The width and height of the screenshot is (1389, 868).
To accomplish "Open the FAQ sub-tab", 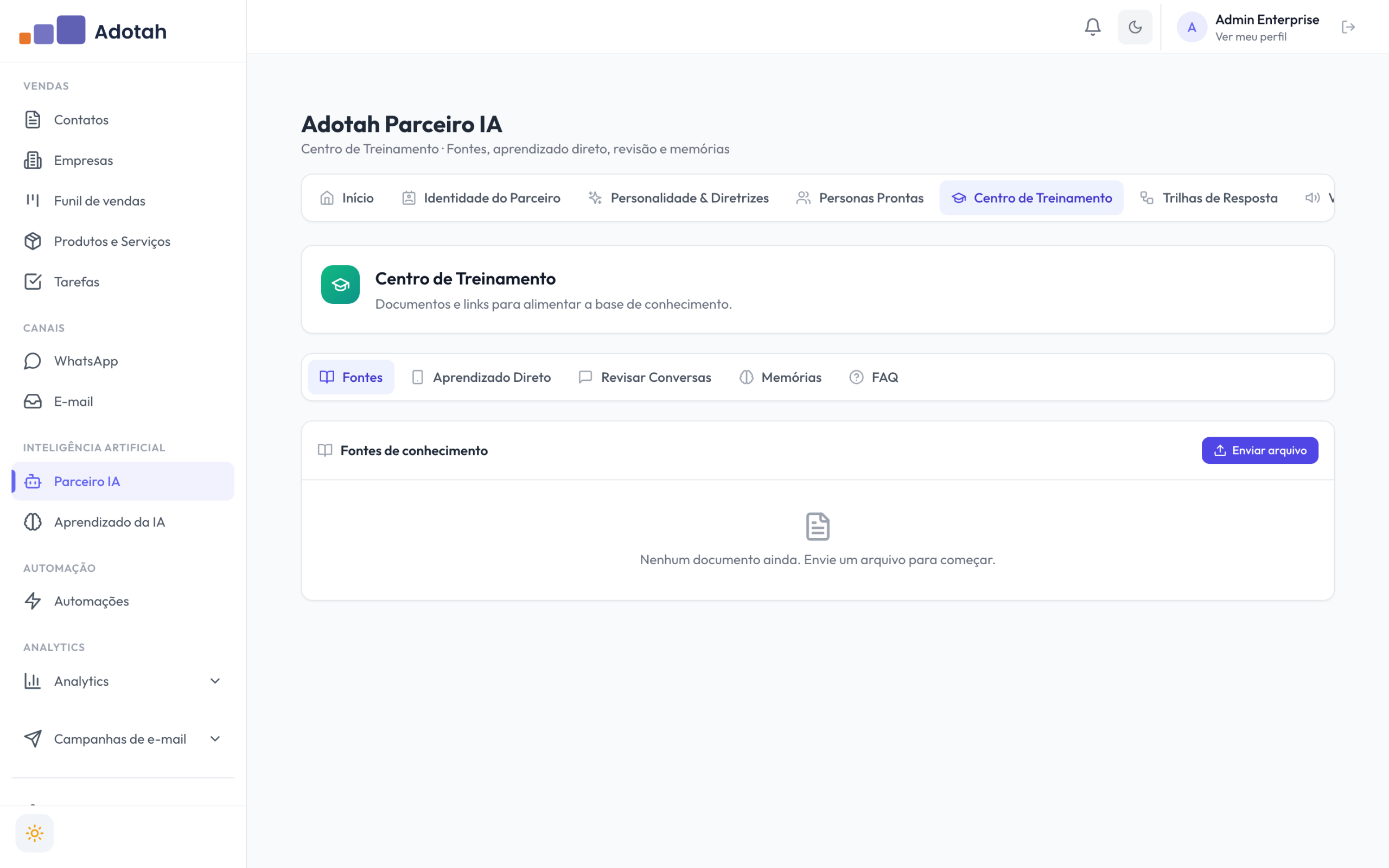I will (874, 377).
